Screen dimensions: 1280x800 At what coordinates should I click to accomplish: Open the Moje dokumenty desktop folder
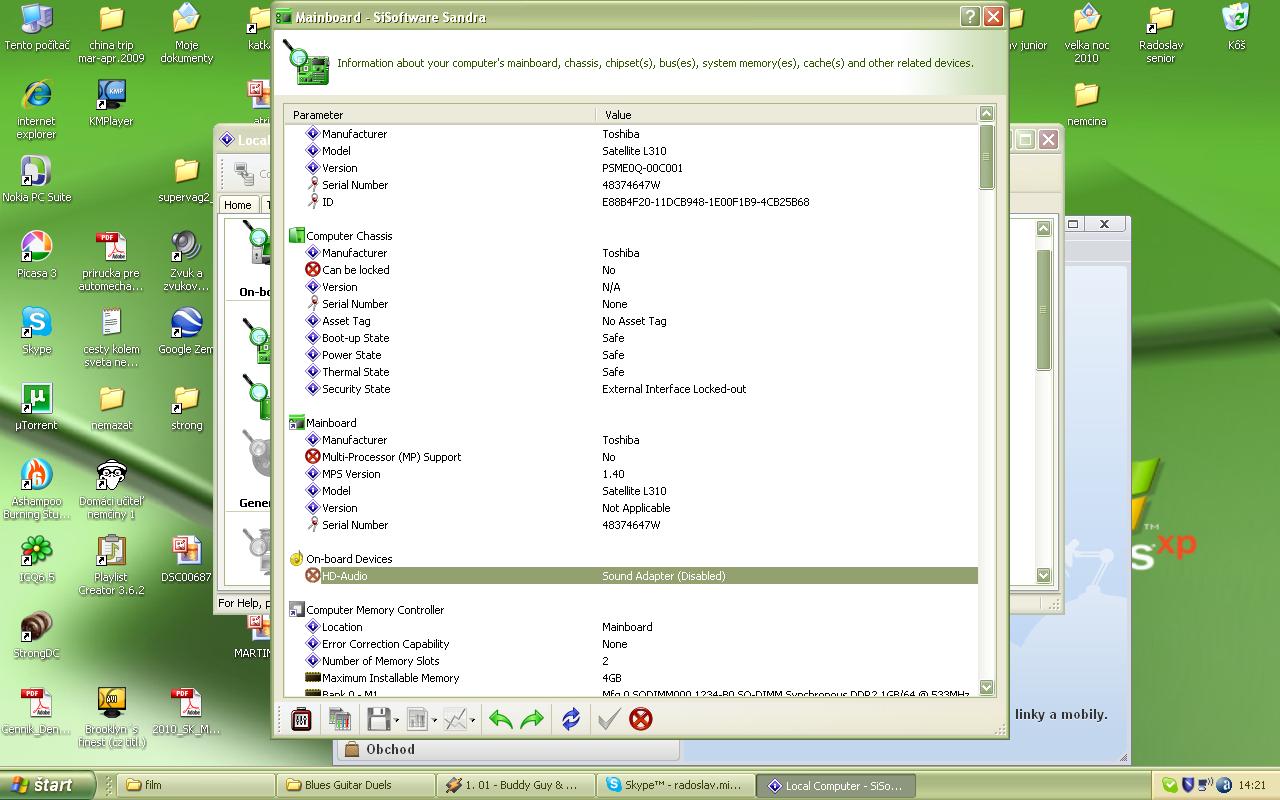coord(186,34)
